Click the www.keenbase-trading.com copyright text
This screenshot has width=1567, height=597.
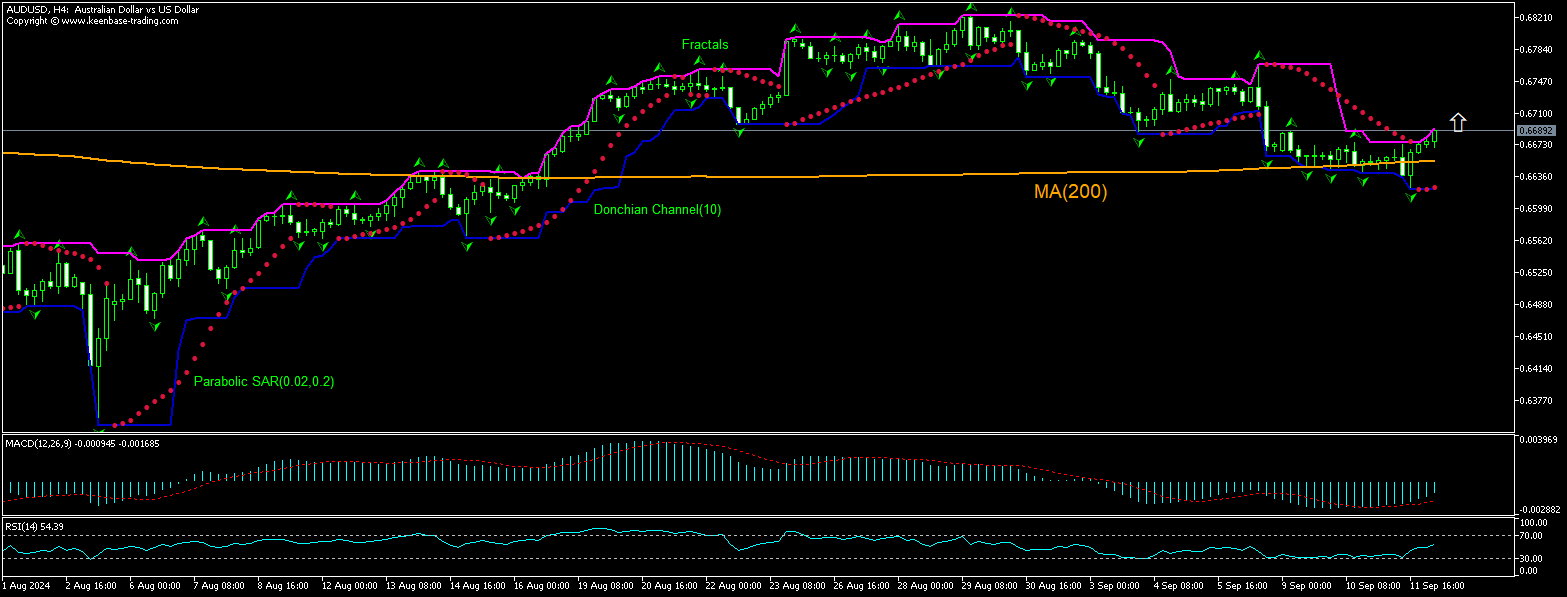[95, 19]
